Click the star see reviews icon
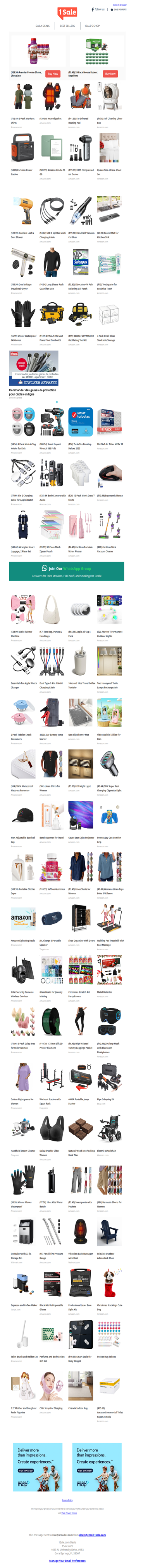Image resolution: width=155 pixels, height=1568 pixels. pos(111,10)
